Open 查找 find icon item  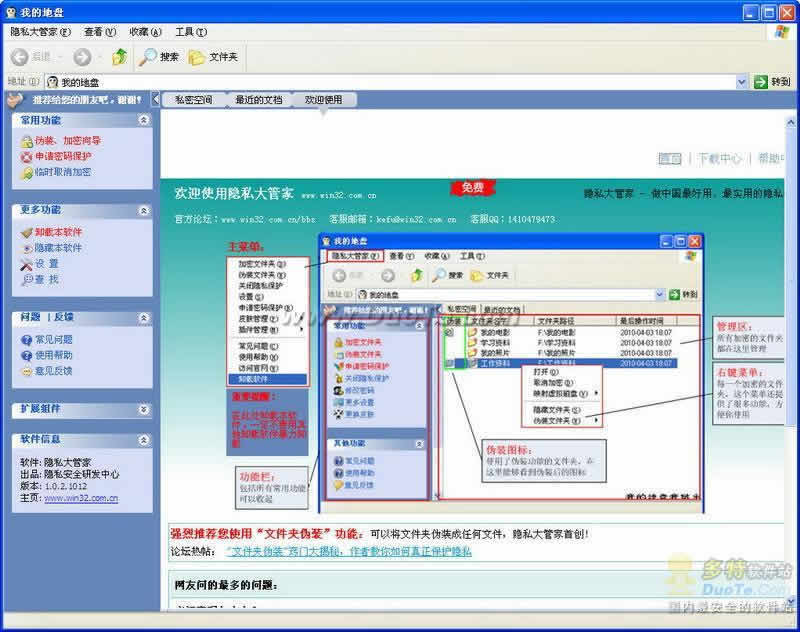coord(40,280)
